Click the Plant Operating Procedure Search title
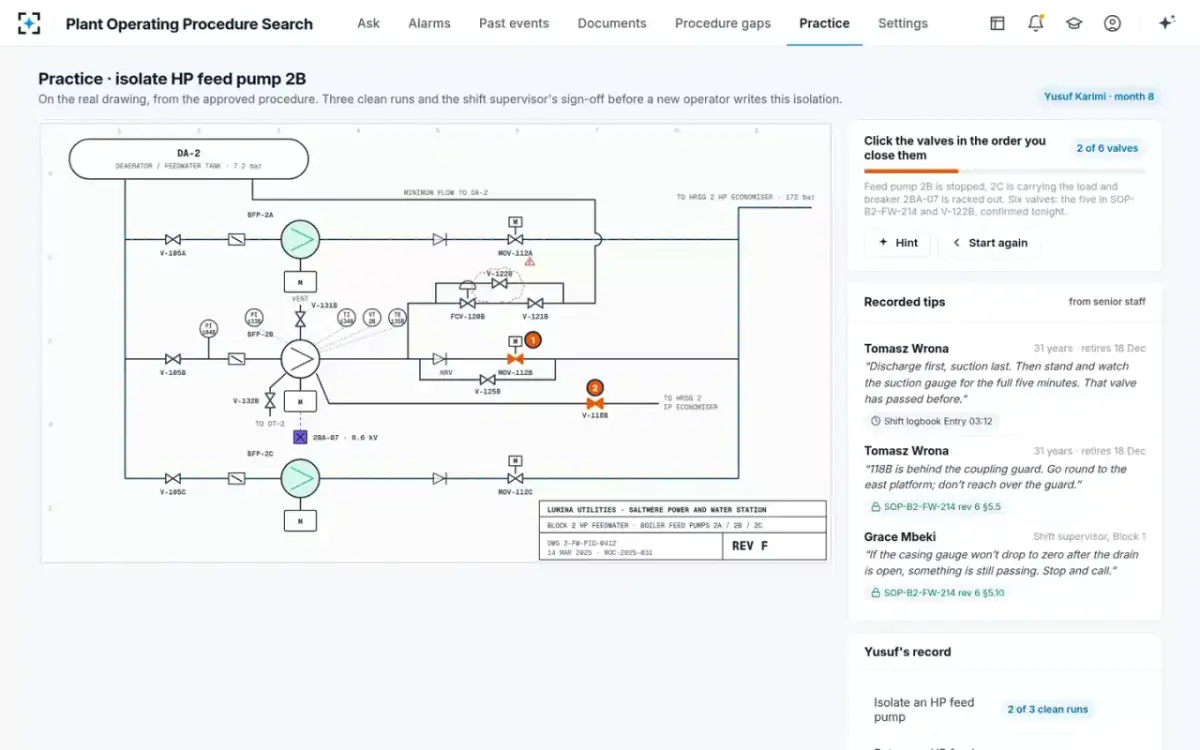 coord(189,23)
